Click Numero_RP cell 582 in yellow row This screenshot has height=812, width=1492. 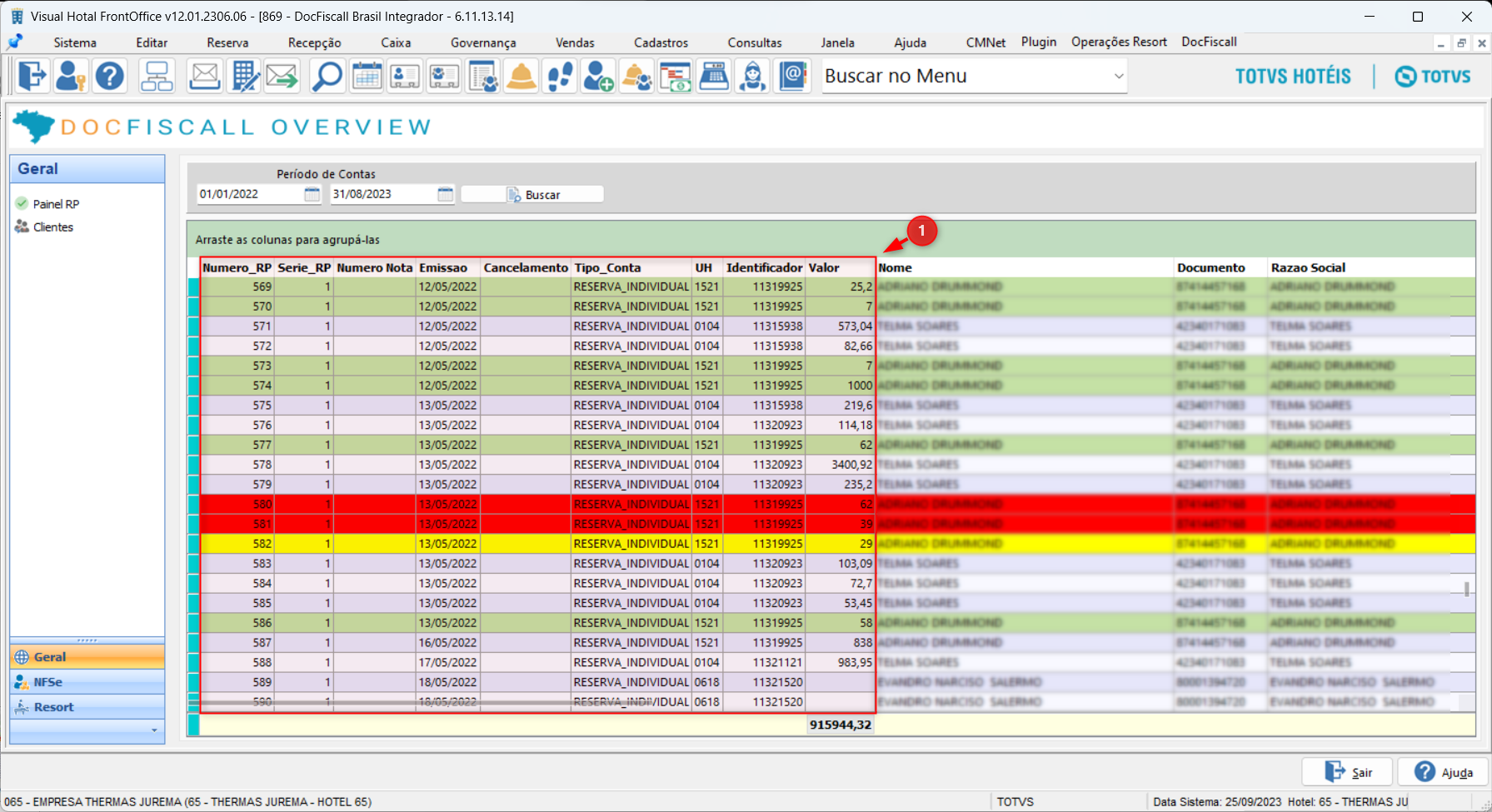pos(237,544)
